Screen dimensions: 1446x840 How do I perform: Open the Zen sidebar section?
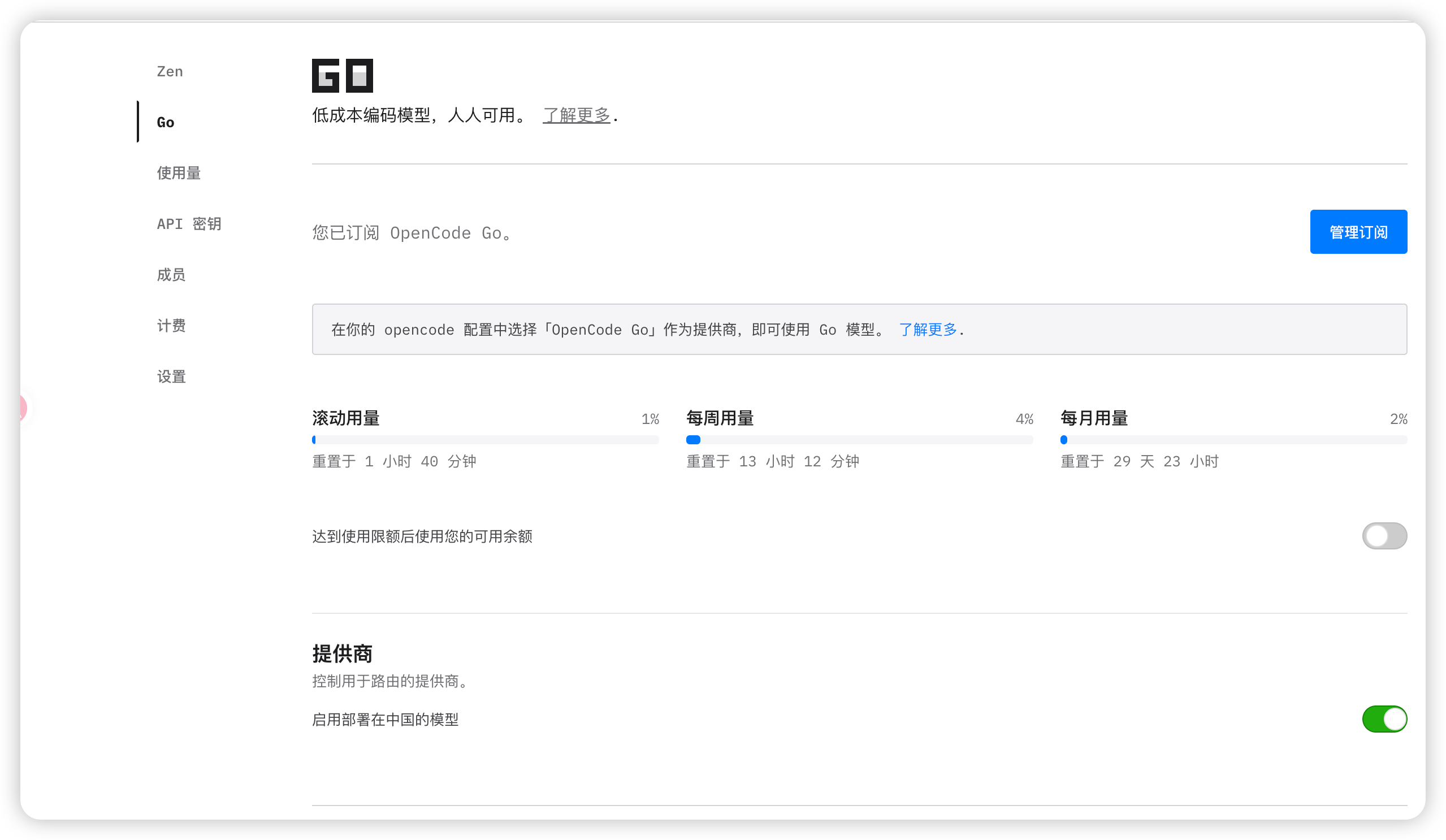click(x=170, y=71)
